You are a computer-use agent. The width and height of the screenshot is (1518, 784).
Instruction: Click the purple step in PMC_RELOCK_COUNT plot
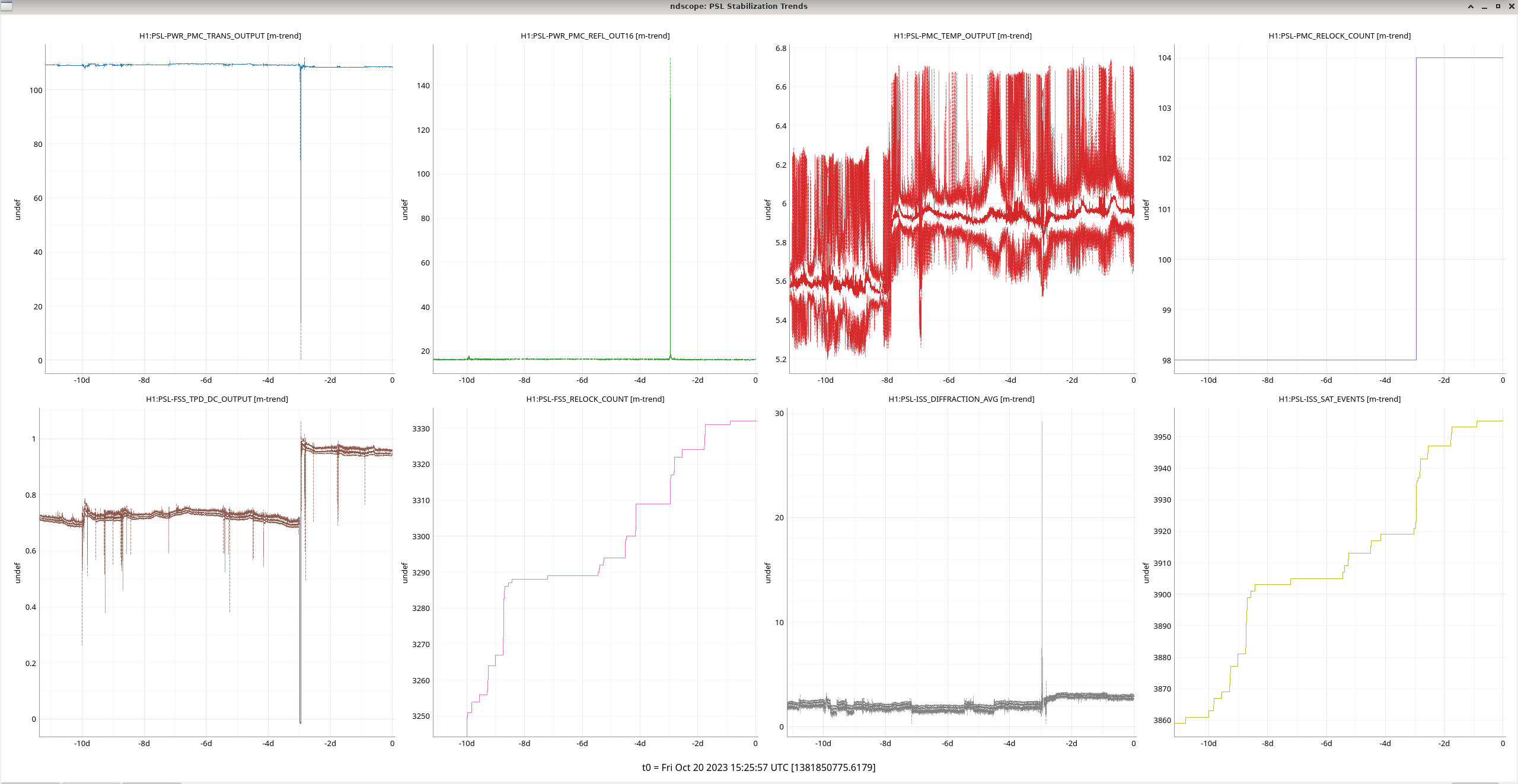[x=1416, y=207]
